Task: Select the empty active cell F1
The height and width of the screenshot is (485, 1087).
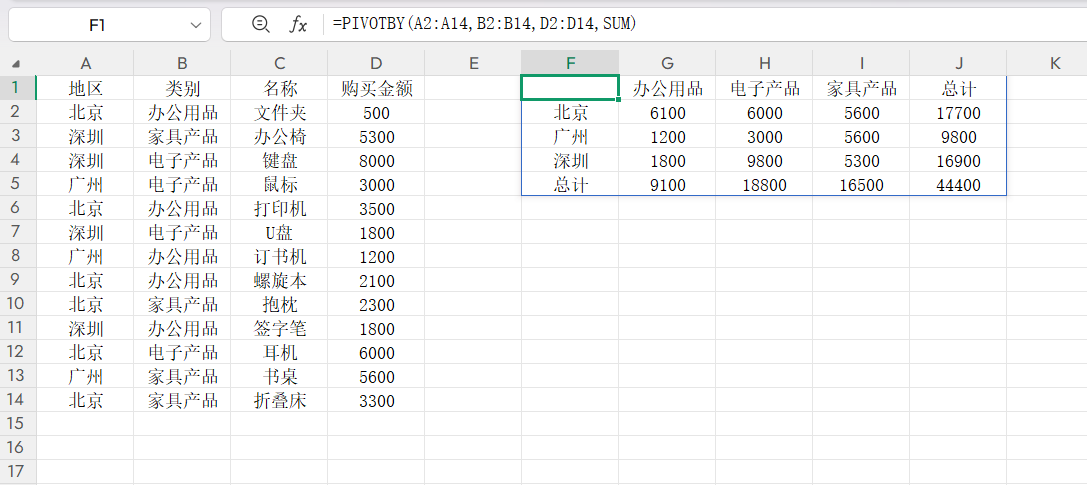Action: pos(570,89)
